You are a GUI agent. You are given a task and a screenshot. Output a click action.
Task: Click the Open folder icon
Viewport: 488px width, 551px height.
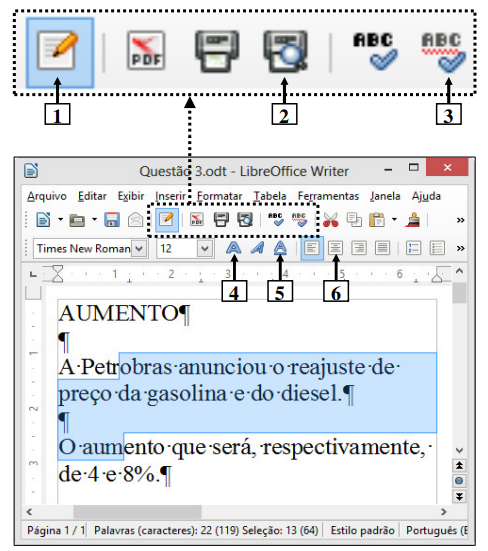pyautogui.click(x=77, y=220)
